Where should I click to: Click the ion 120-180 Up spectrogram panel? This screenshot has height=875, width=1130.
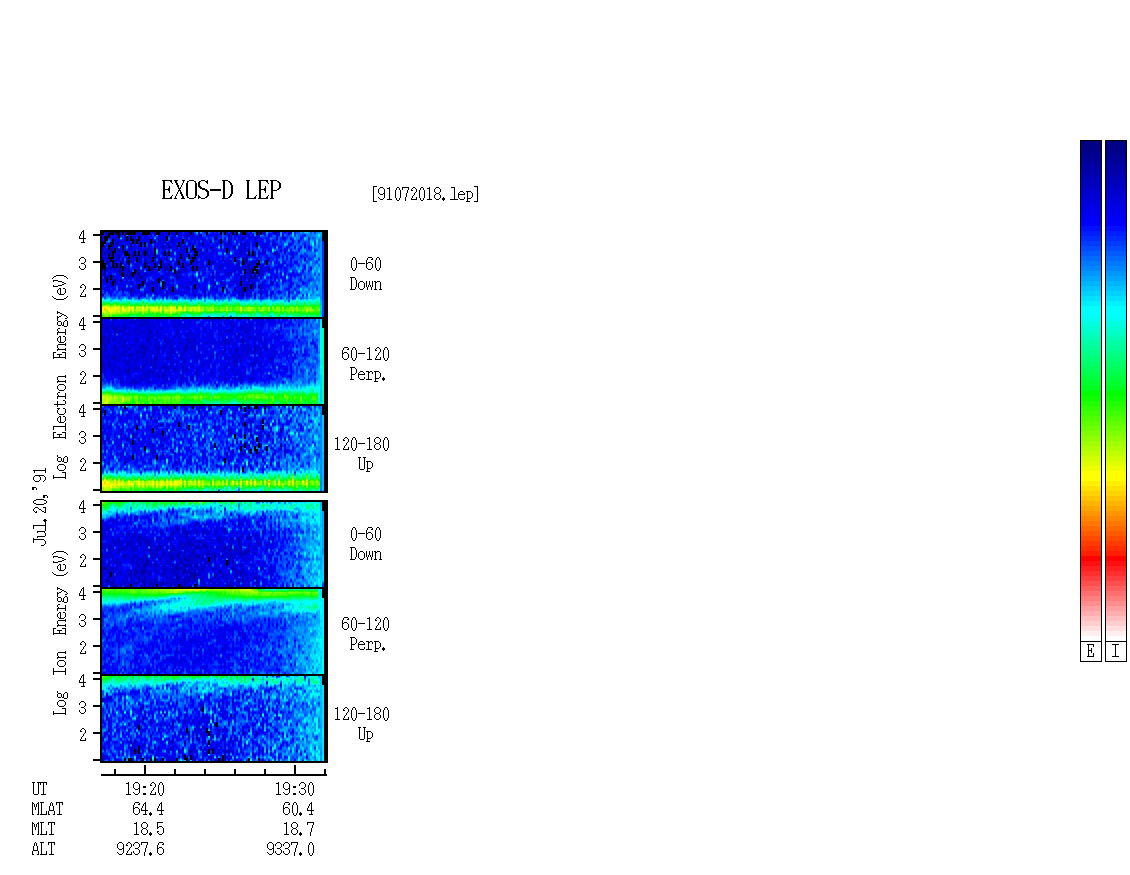[x=214, y=719]
